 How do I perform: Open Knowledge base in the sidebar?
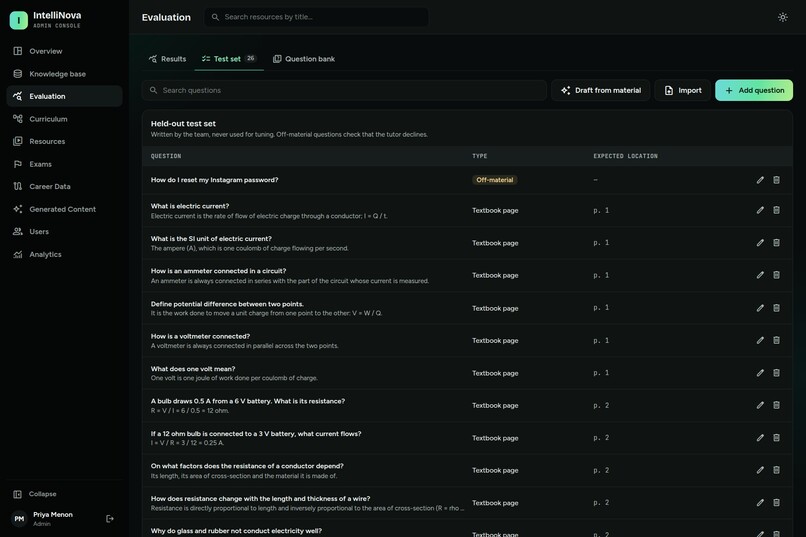pos(64,73)
